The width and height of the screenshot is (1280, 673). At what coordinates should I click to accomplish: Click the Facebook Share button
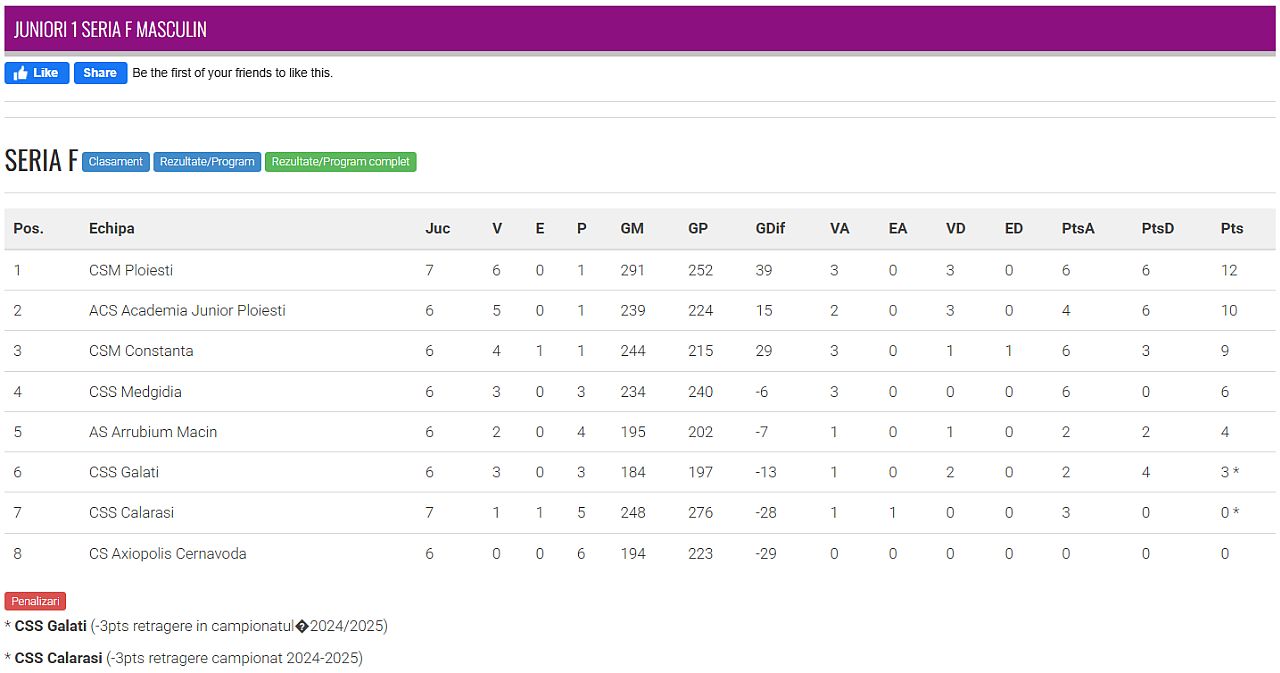pos(100,73)
